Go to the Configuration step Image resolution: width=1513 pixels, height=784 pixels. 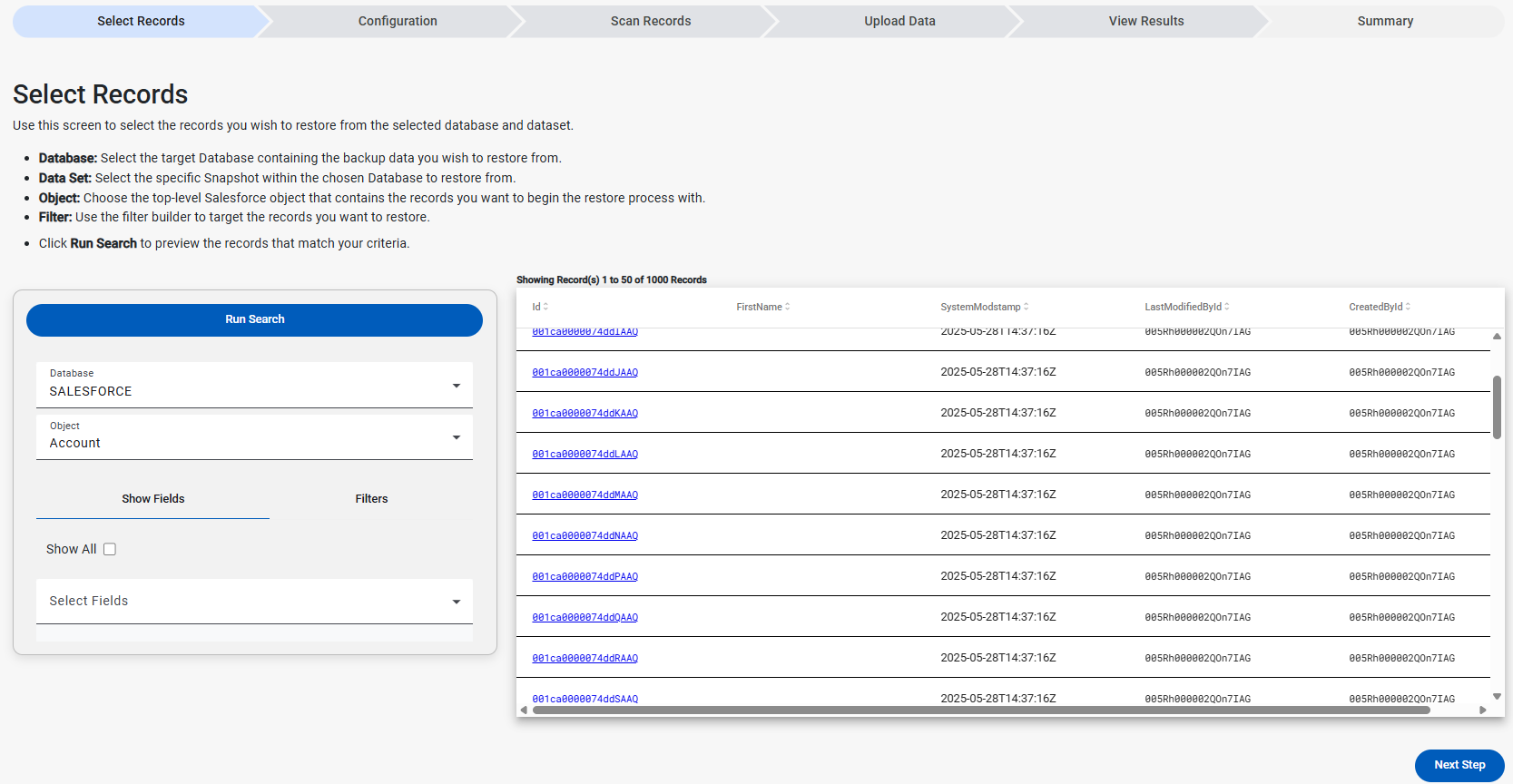[398, 21]
